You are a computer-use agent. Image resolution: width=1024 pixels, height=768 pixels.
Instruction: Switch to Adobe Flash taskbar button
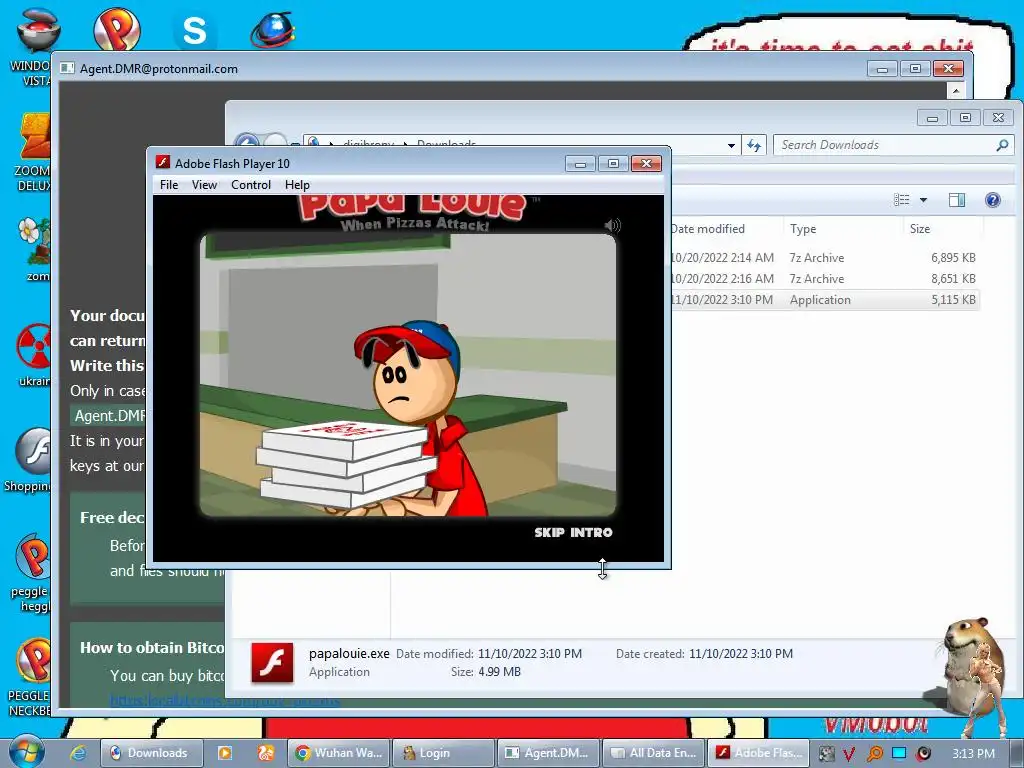(758, 753)
